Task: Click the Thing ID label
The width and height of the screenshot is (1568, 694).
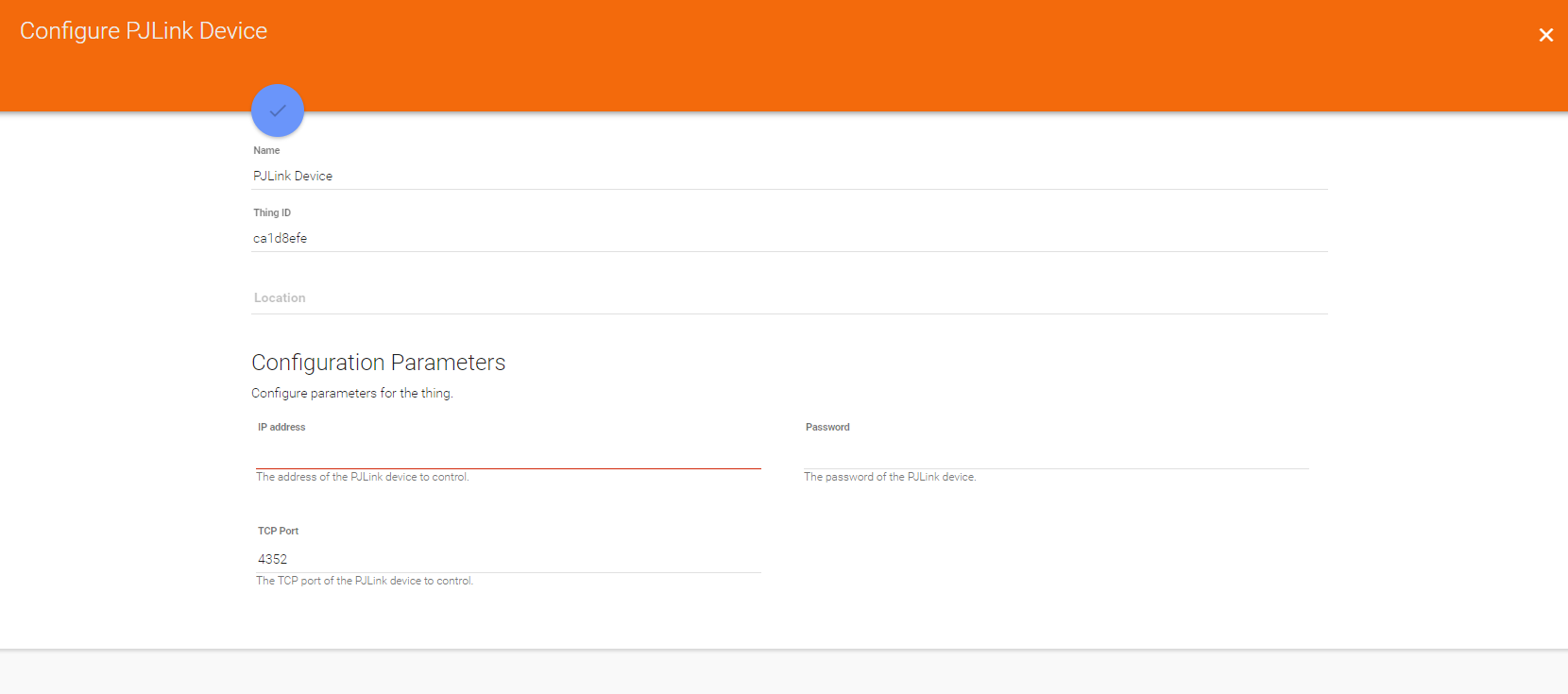Action: click(272, 212)
